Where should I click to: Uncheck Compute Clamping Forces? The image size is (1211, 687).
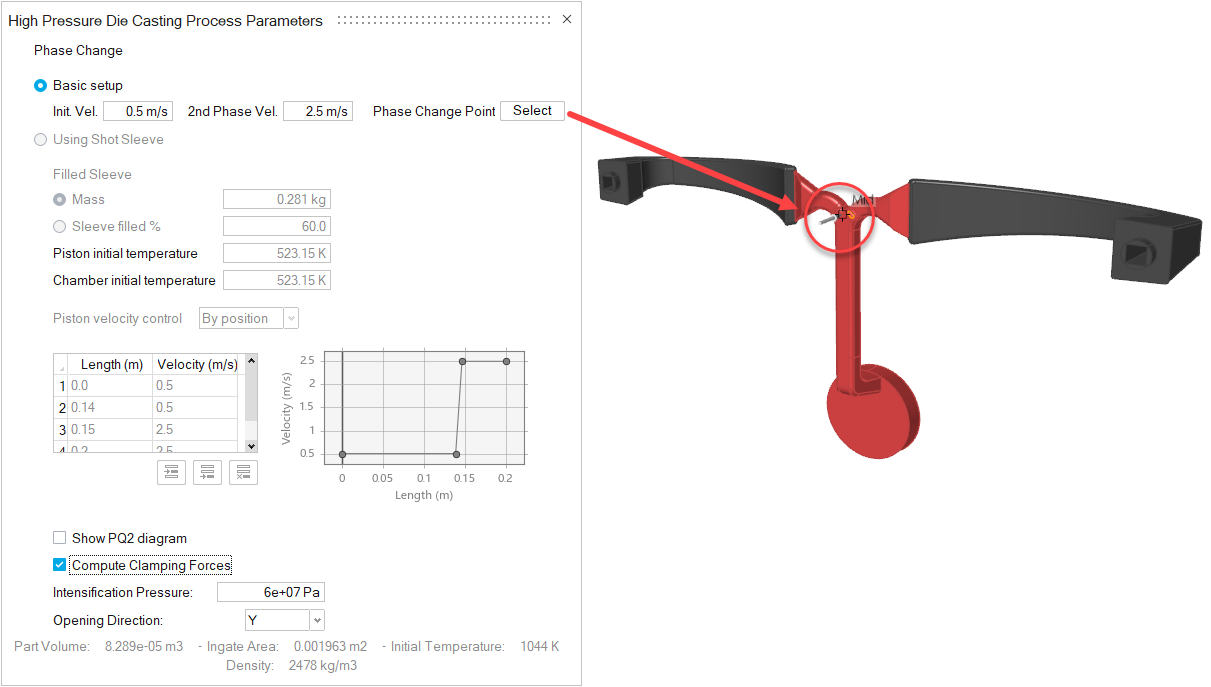tap(60, 566)
